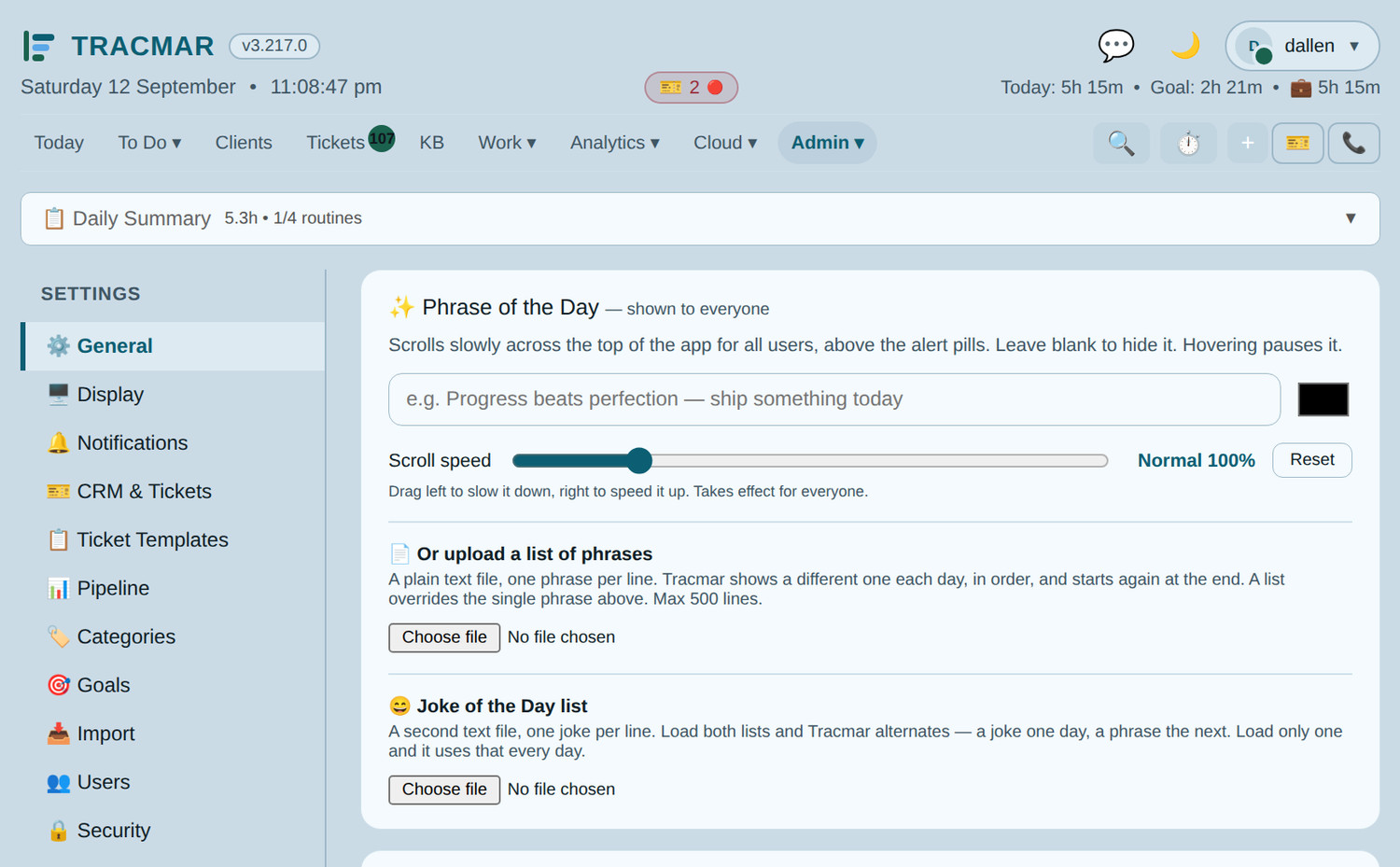This screenshot has width=1400, height=867.
Task: Open Import settings inbox item
Action: pos(174,734)
